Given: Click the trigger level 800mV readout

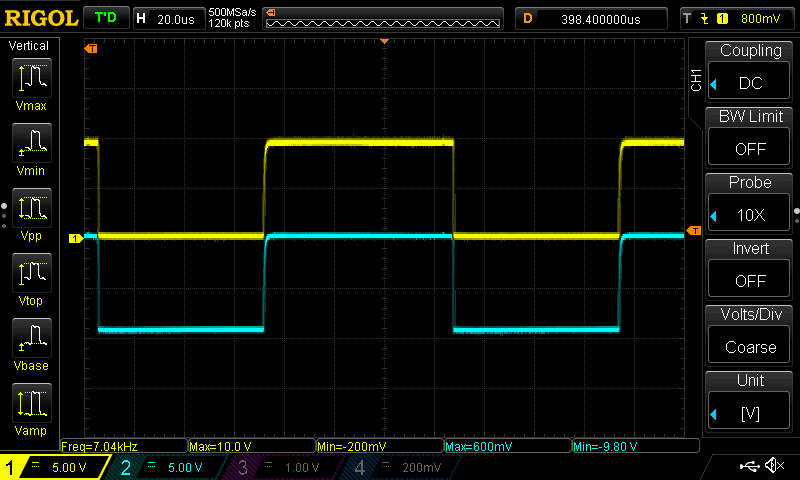Looking at the screenshot, I should pyautogui.click(x=760, y=19).
